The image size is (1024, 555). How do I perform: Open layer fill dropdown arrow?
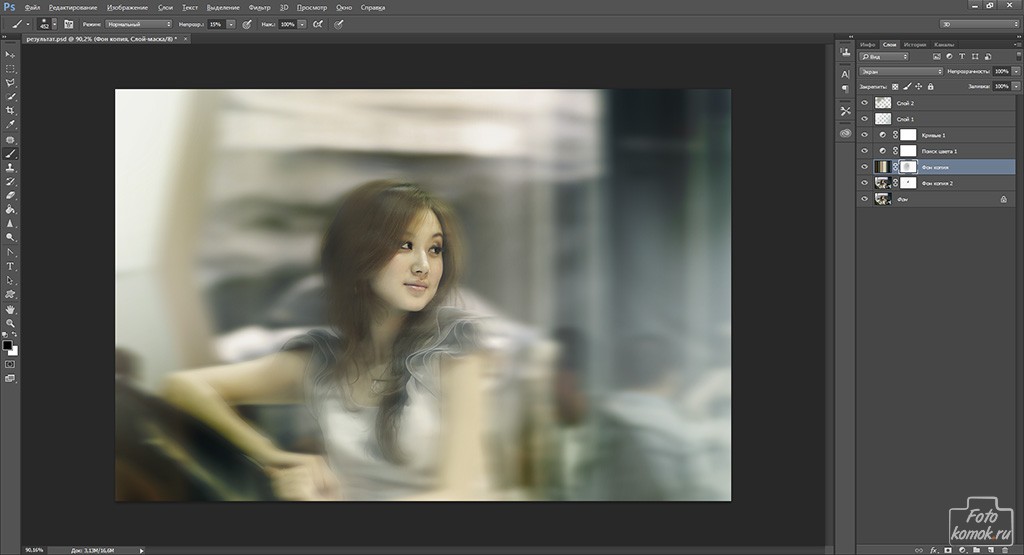coord(1016,86)
